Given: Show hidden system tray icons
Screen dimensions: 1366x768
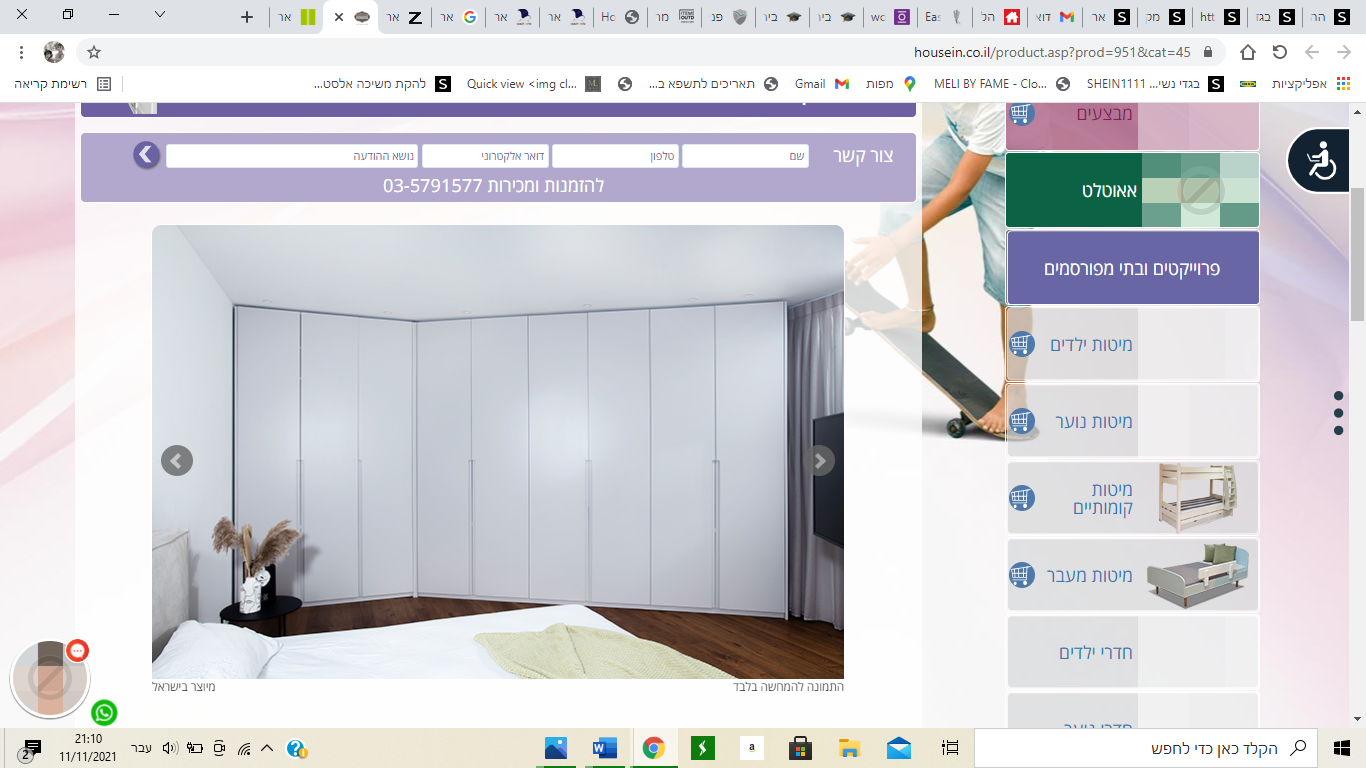Looking at the screenshot, I should point(267,748).
